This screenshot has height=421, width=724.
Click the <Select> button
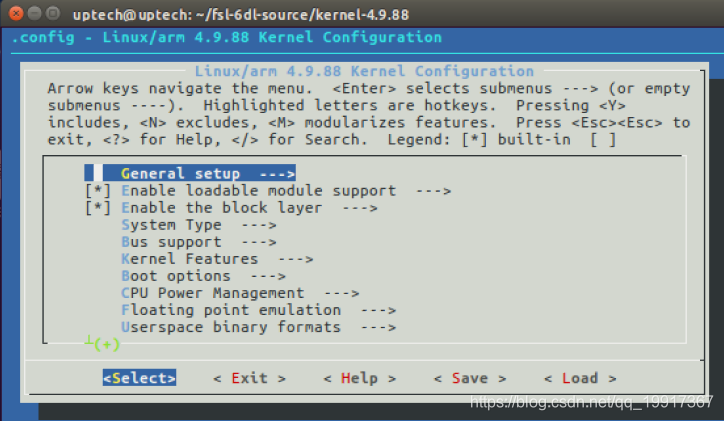coord(139,378)
